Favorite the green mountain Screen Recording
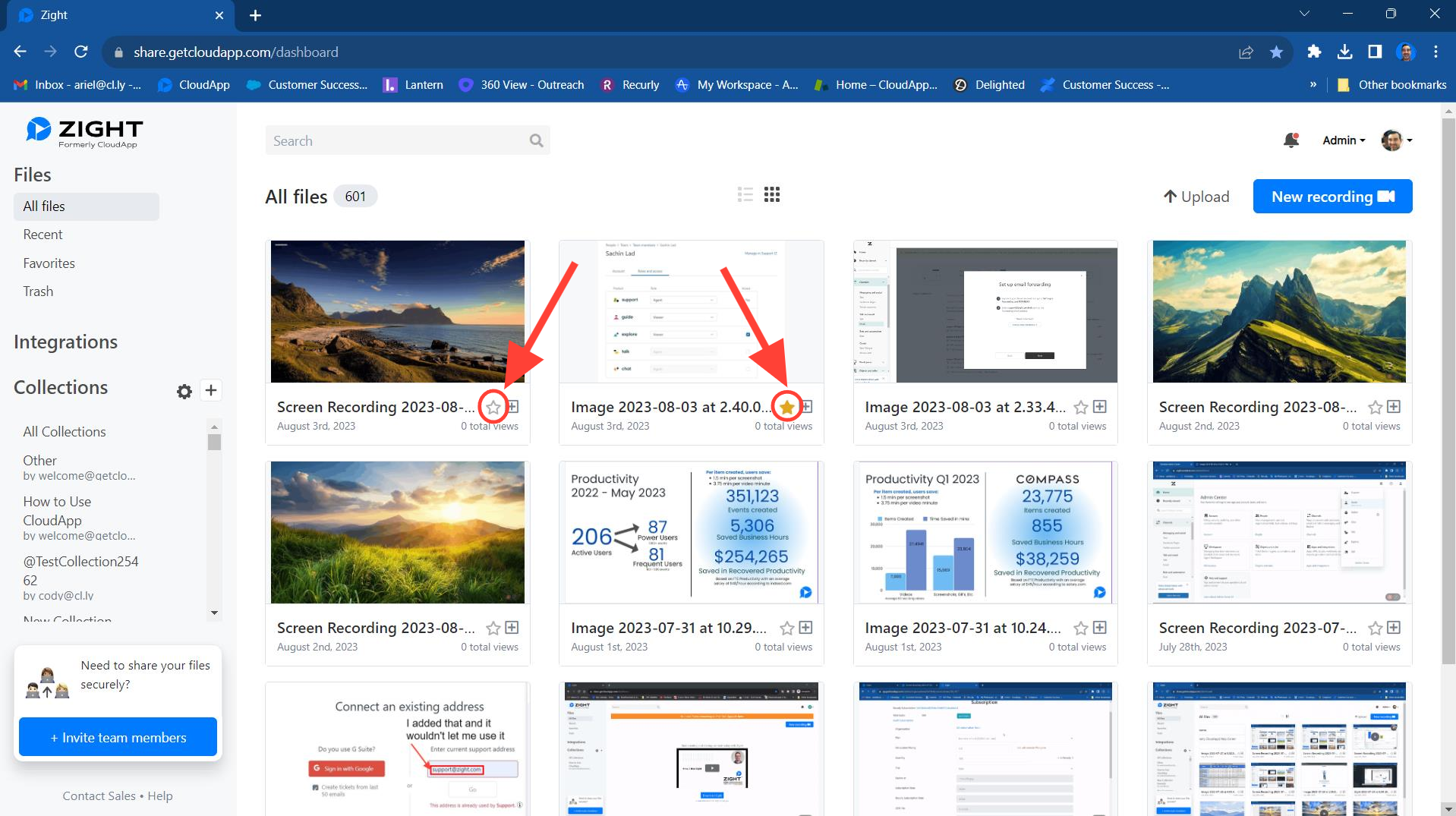Viewport: 1456px width, 816px height. (x=1375, y=408)
